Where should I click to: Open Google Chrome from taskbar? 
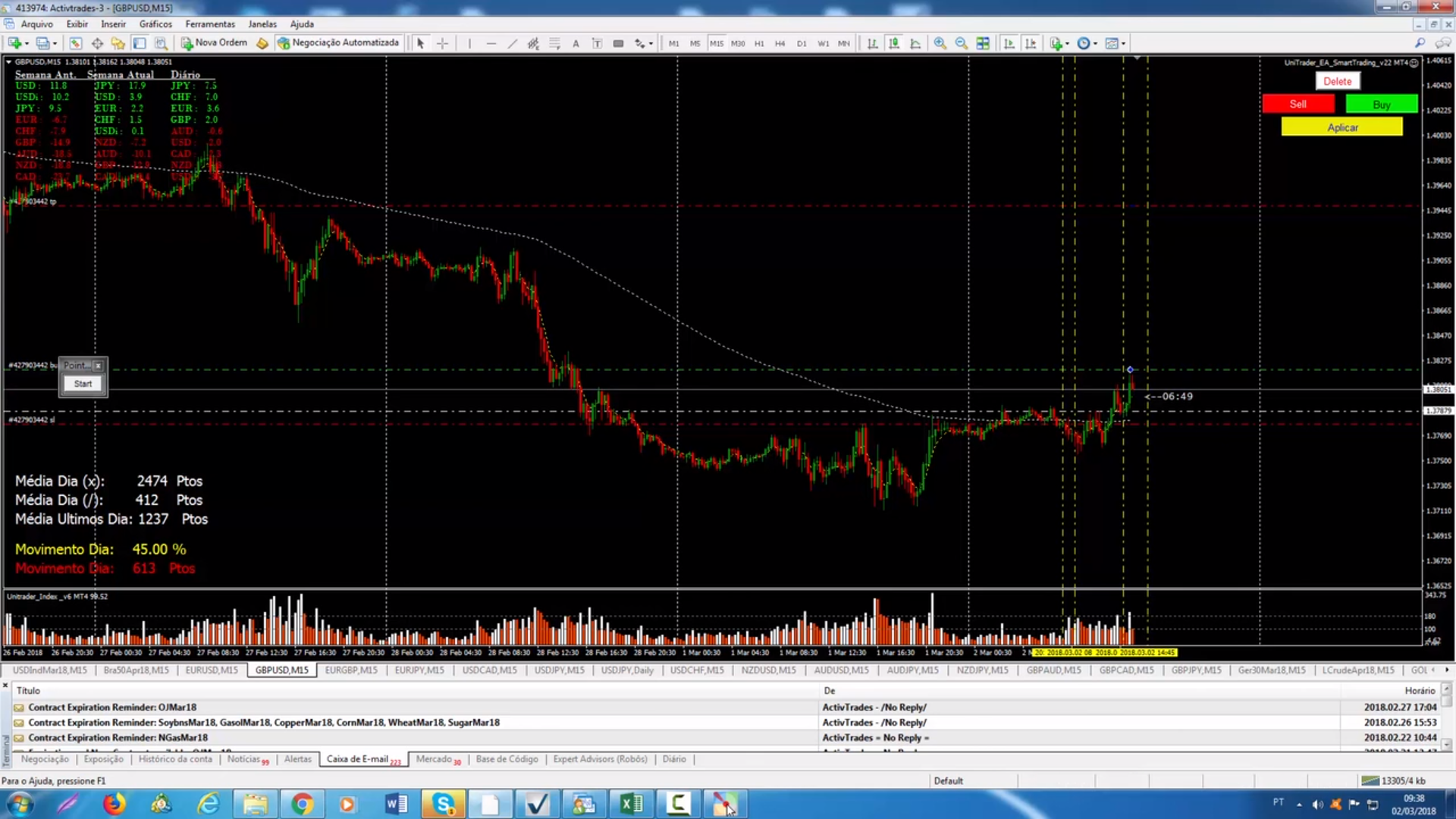[x=302, y=804]
